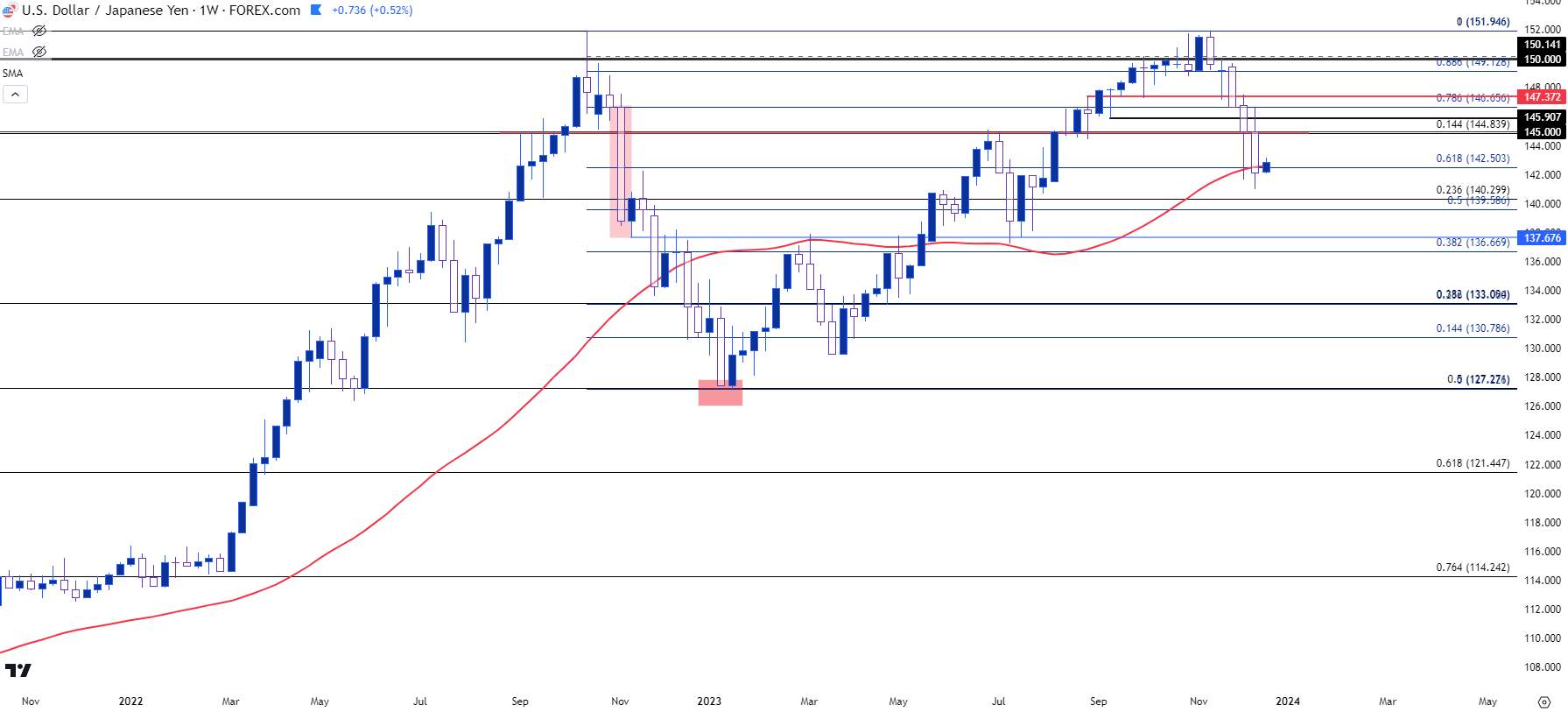Toggle visibility of the first EMA indicator
This screenshot has height=712, width=1568.
tap(39, 31)
